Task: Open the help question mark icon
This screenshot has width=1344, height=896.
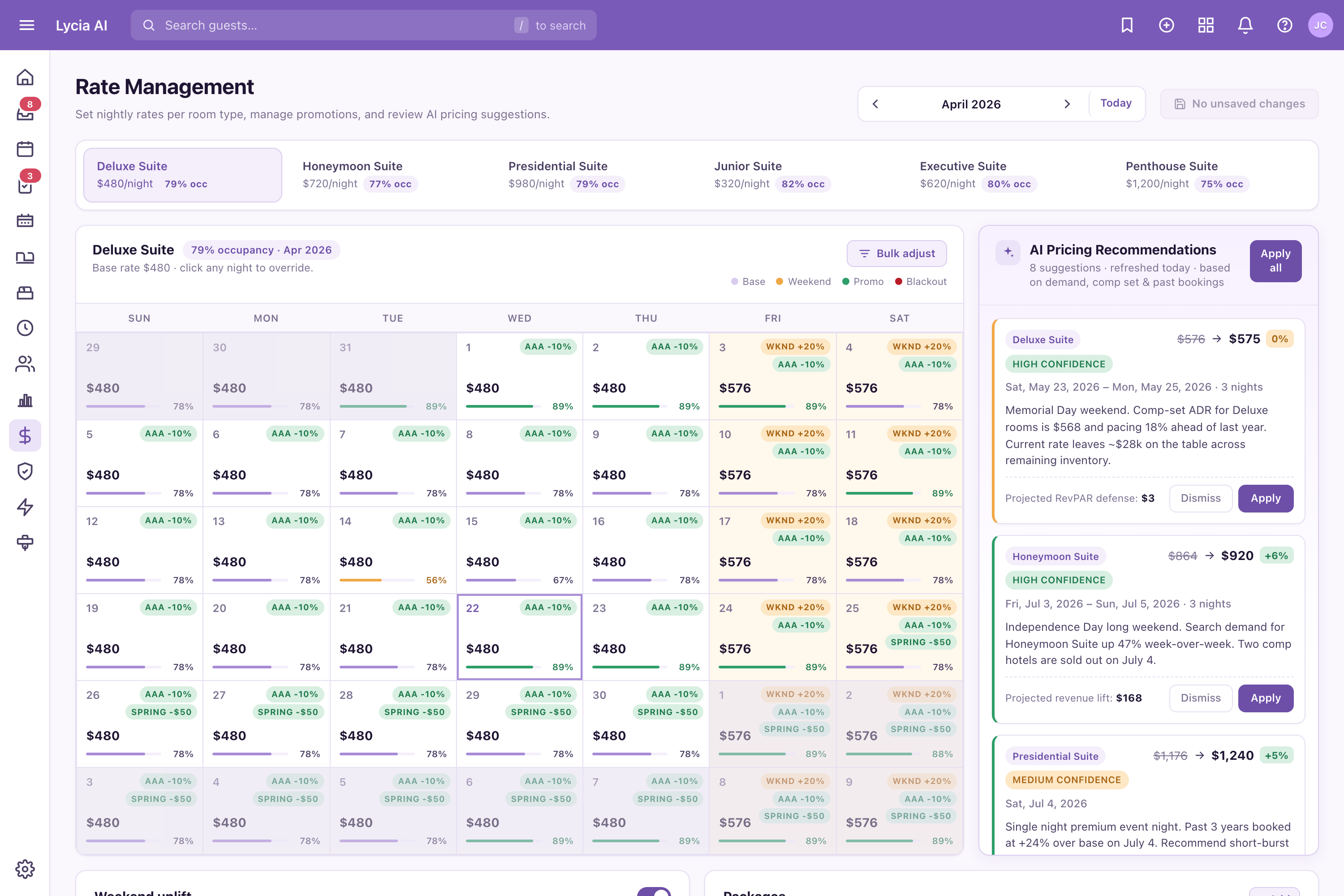Action: tap(1284, 25)
